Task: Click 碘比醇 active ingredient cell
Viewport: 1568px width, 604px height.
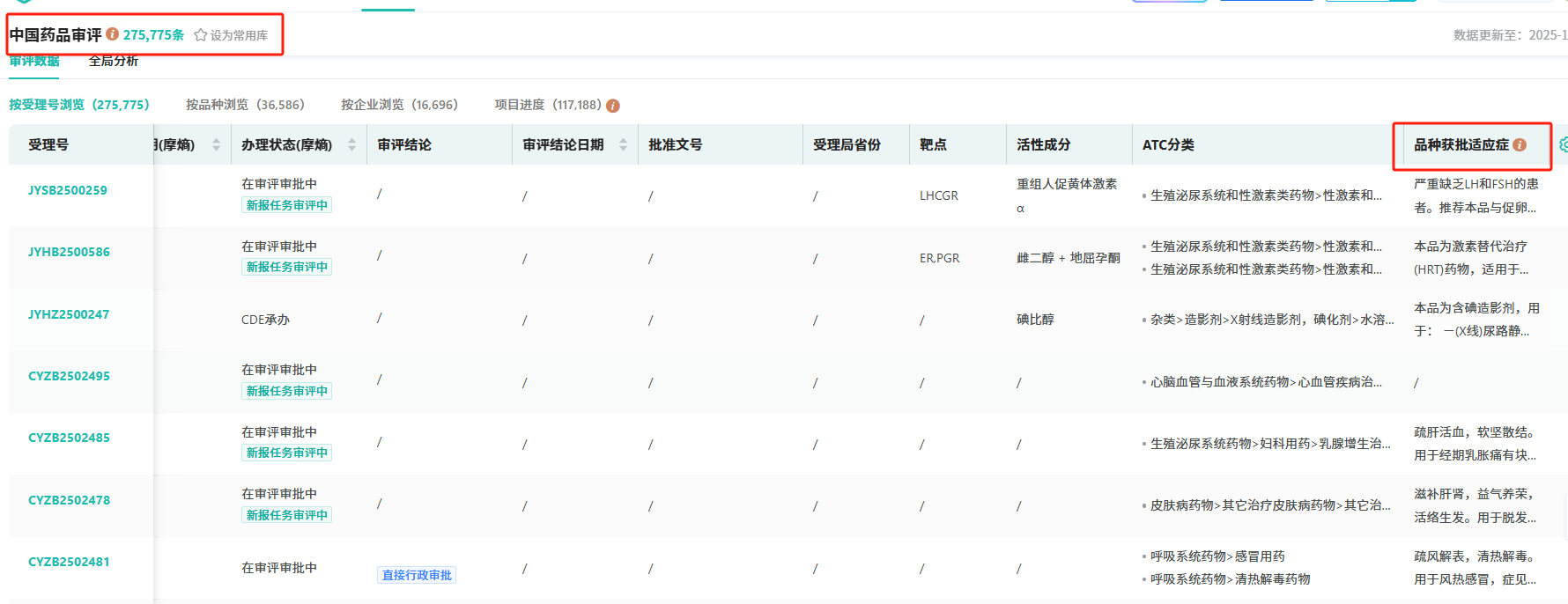Action: pyautogui.click(x=1035, y=320)
